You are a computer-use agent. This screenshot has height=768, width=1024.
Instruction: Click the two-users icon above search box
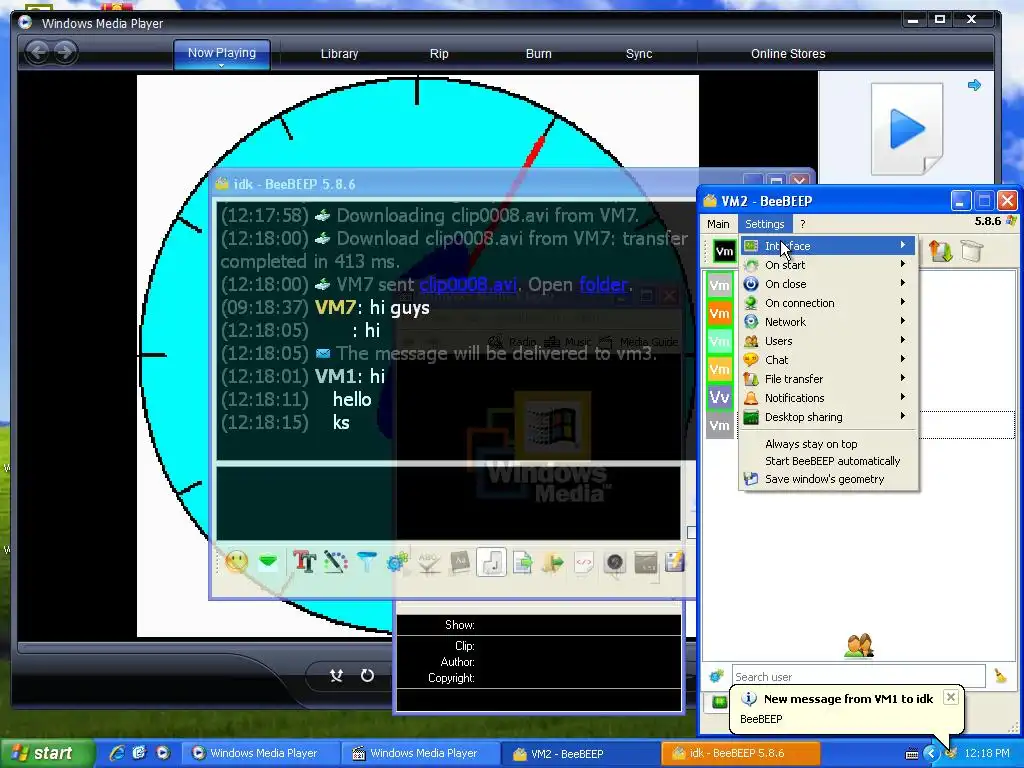click(859, 645)
